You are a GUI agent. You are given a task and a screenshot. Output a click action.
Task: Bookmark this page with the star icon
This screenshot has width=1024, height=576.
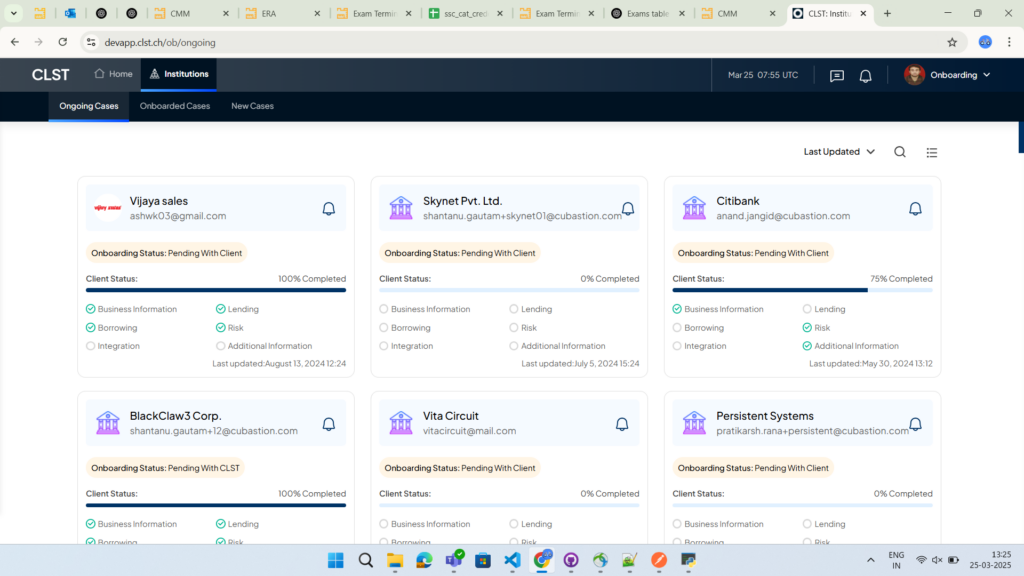(x=952, y=42)
